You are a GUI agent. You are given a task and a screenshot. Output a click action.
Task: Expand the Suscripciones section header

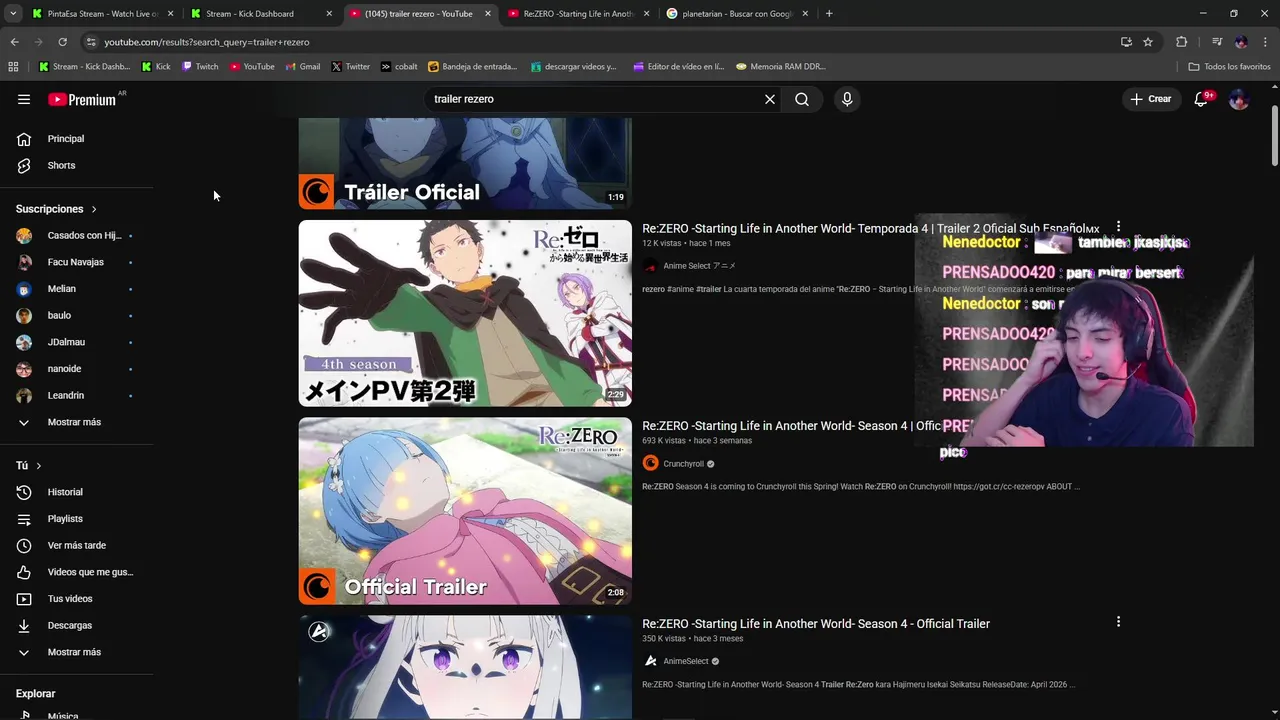[56, 209]
